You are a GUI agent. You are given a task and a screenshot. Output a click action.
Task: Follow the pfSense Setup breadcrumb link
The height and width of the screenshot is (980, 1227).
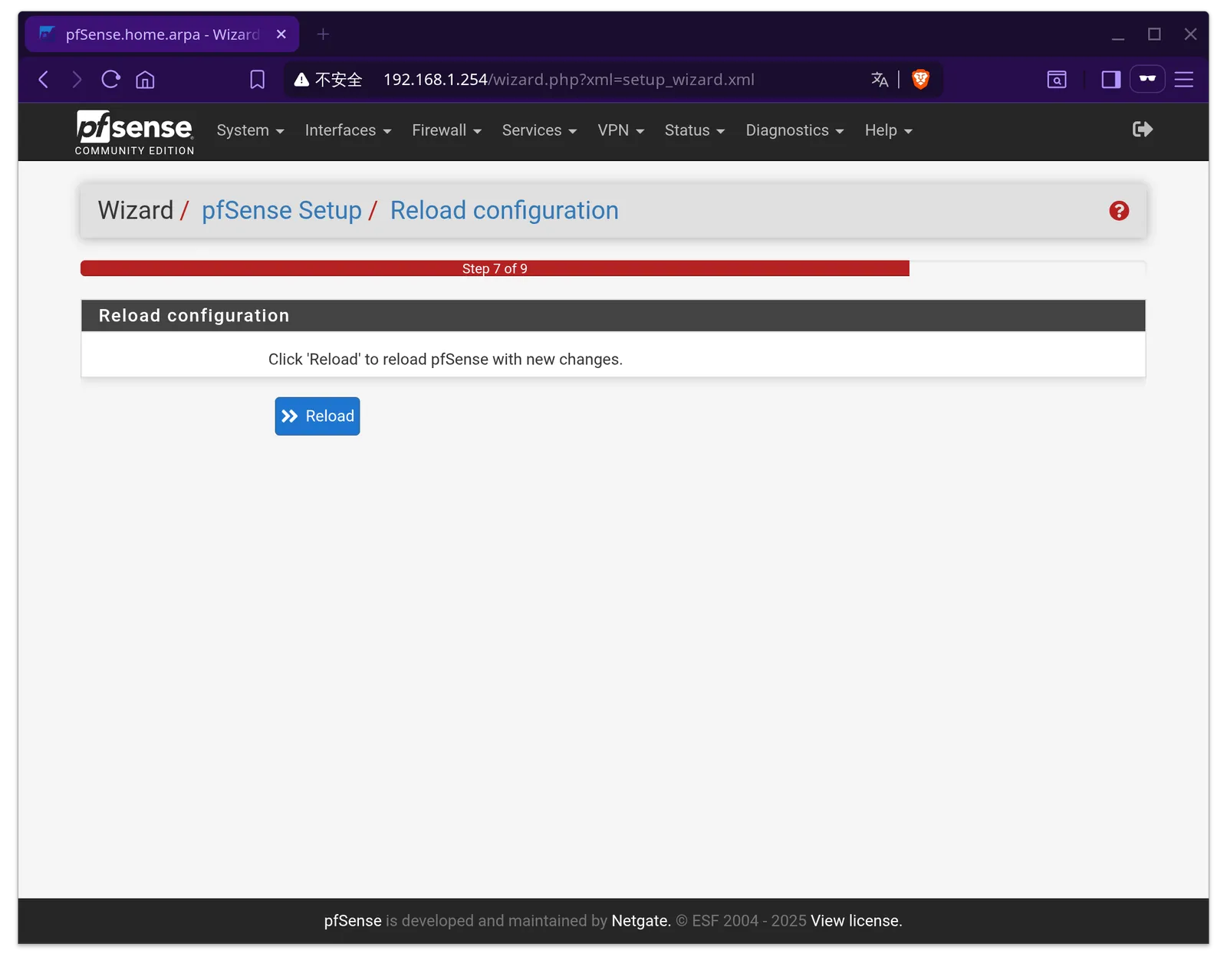(281, 210)
